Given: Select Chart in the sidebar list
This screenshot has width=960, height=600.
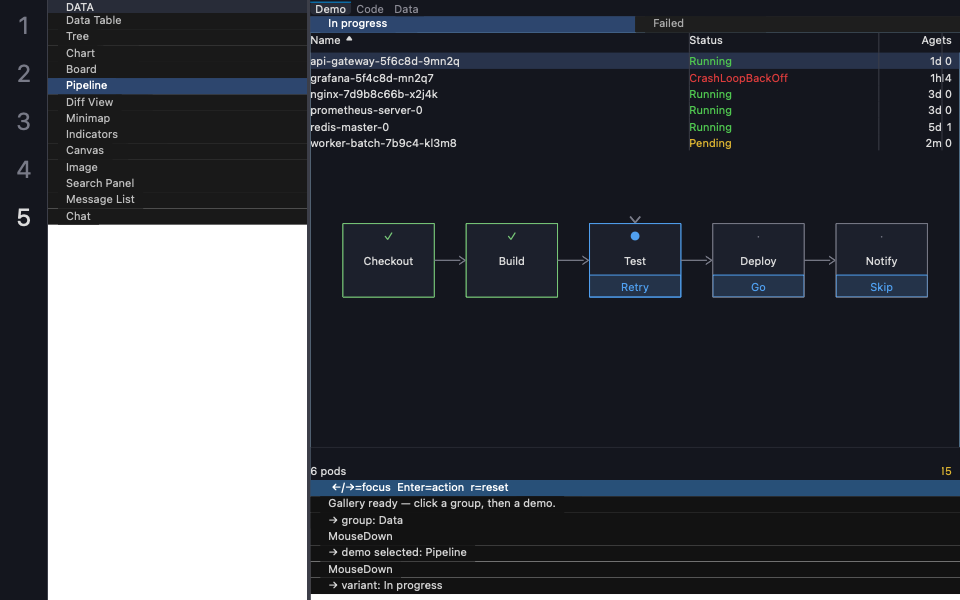Looking at the screenshot, I should pyautogui.click(x=178, y=53).
